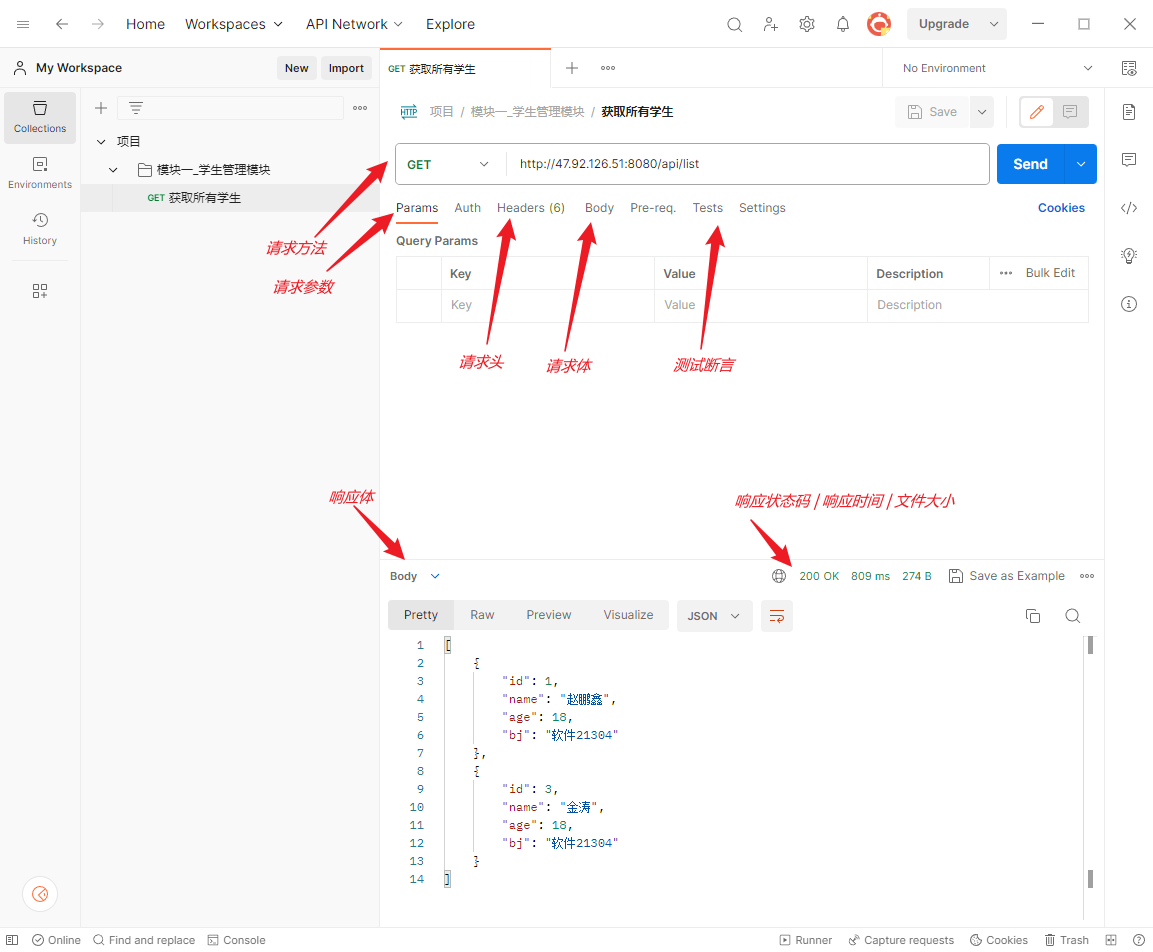Click the New button

(296, 68)
